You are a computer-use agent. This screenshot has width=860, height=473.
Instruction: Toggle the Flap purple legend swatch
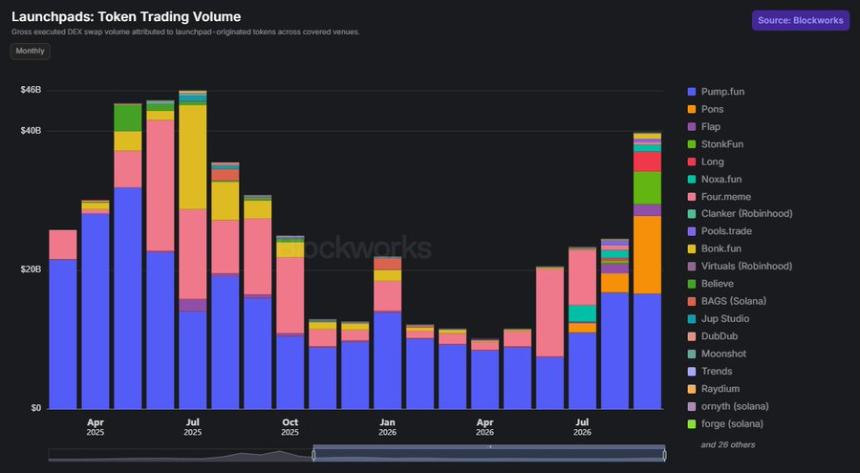(692, 127)
